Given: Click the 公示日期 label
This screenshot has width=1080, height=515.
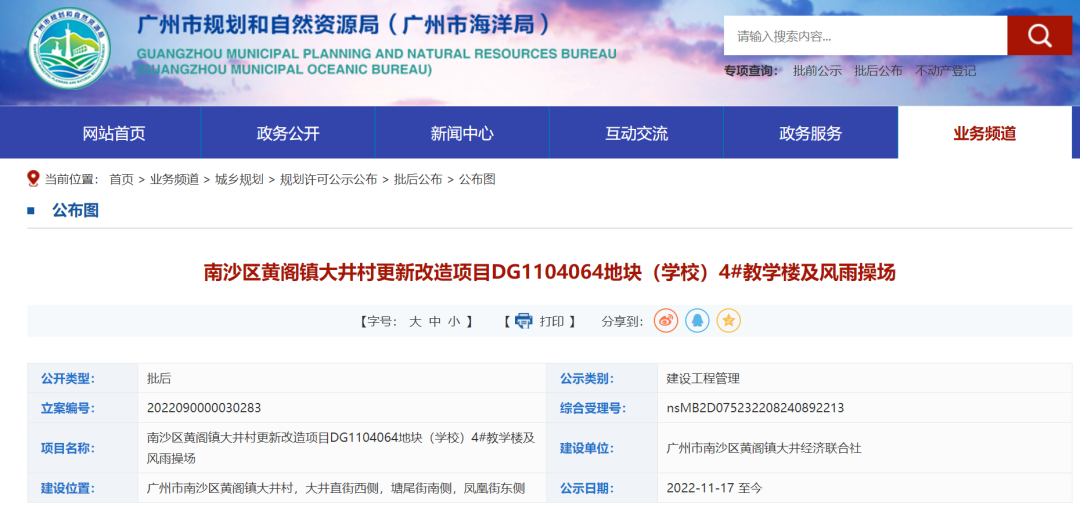Looking at the screenshot, I should coord(587,489).
